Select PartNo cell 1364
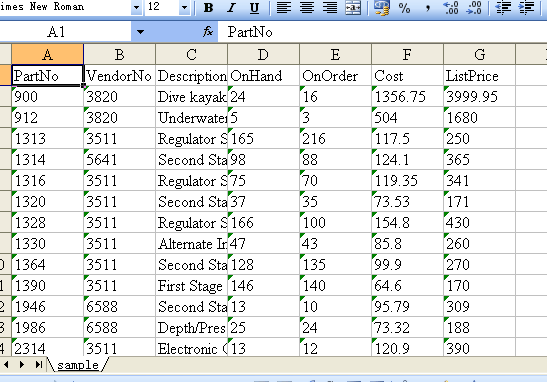547x382 pixels. click(x=47, y=264)
